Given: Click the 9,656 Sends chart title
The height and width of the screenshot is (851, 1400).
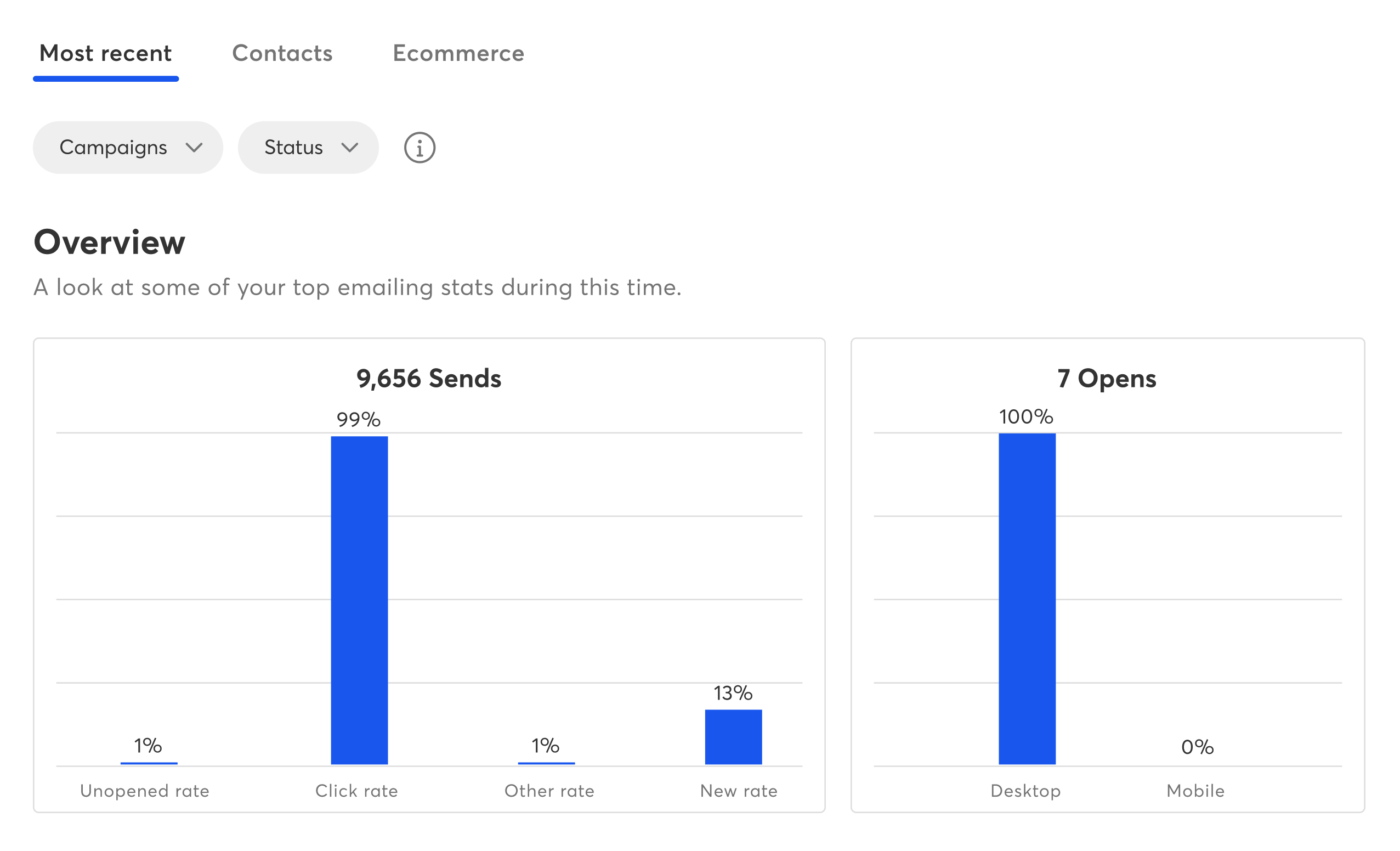Looking at the screenshot, I should point(428,379).
